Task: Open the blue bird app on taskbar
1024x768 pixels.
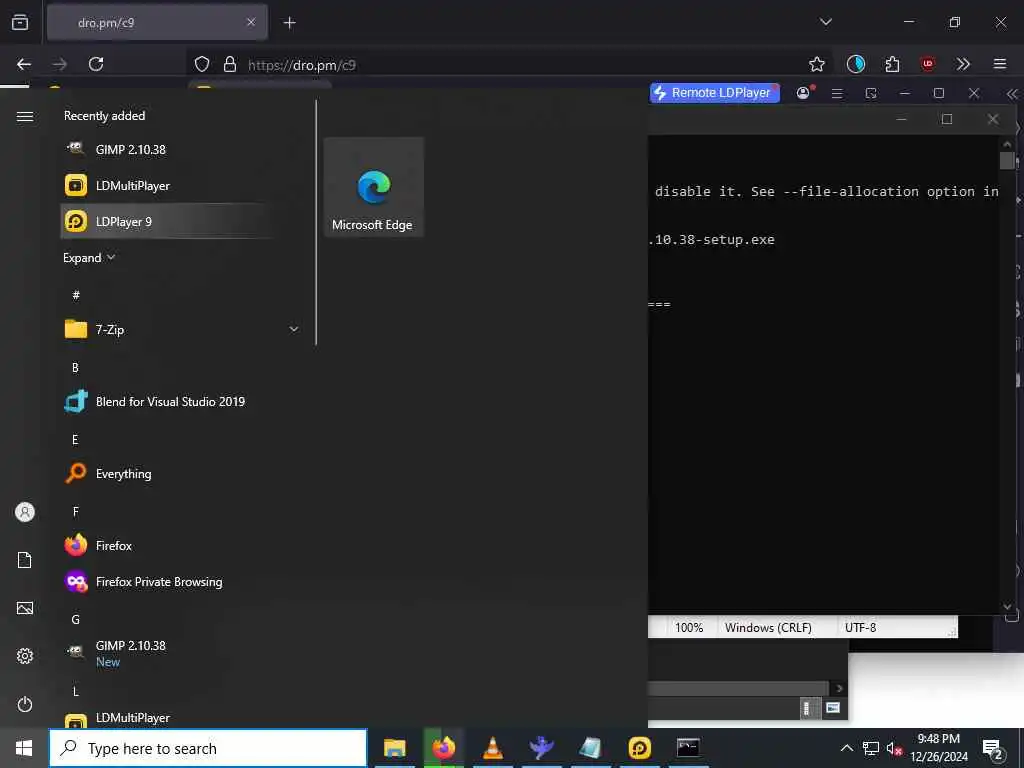Action: (x=541, y=748)
